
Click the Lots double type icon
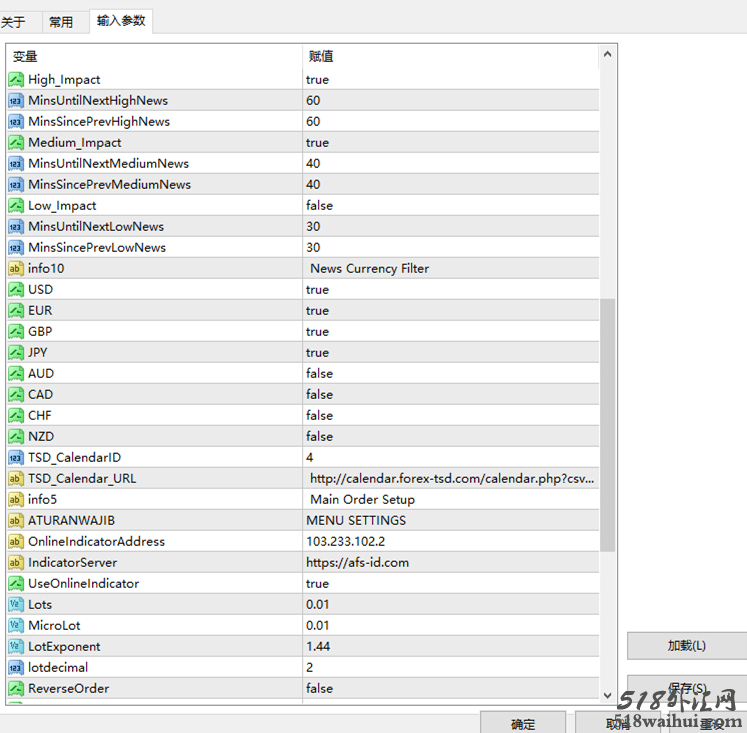click(x=16, y=605)
